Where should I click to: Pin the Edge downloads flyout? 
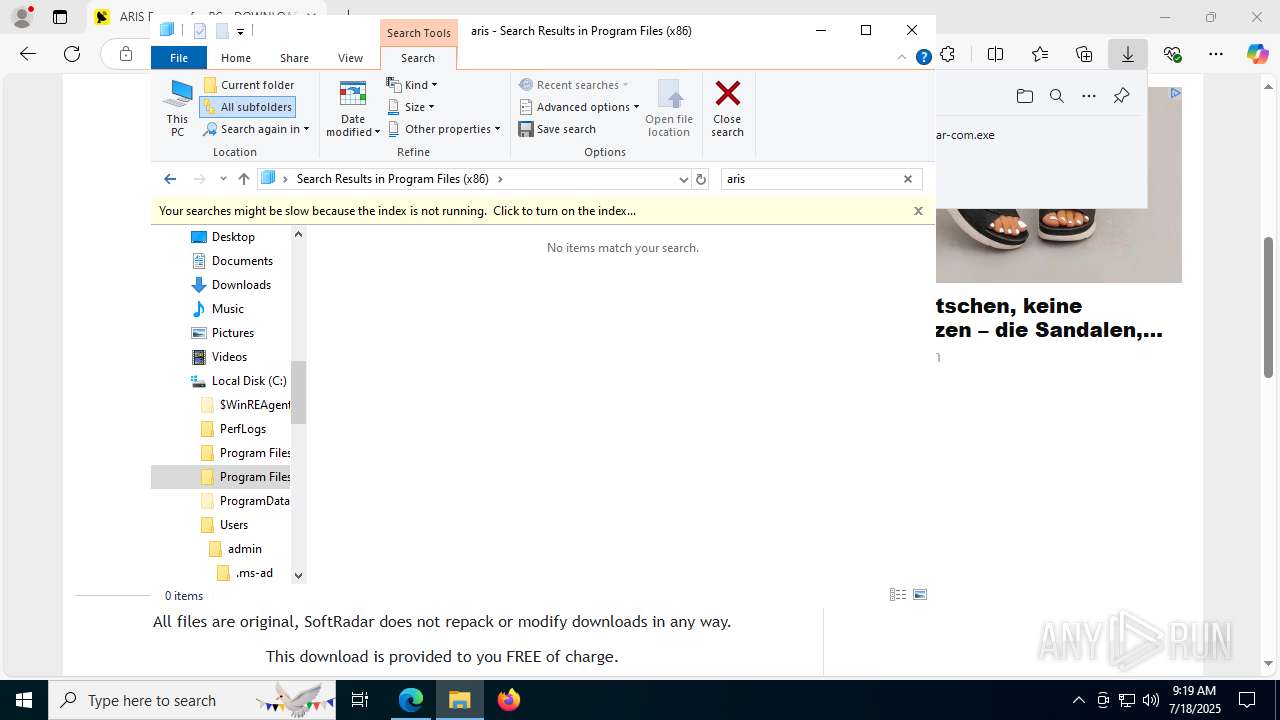pos(1121,96)
